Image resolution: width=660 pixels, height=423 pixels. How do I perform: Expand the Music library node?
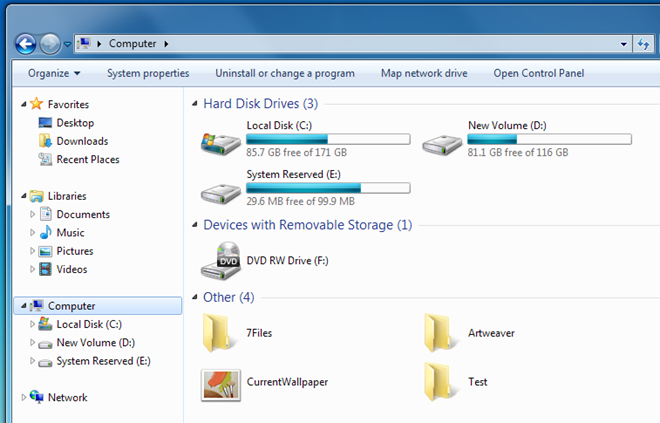[x=32, y=232]
